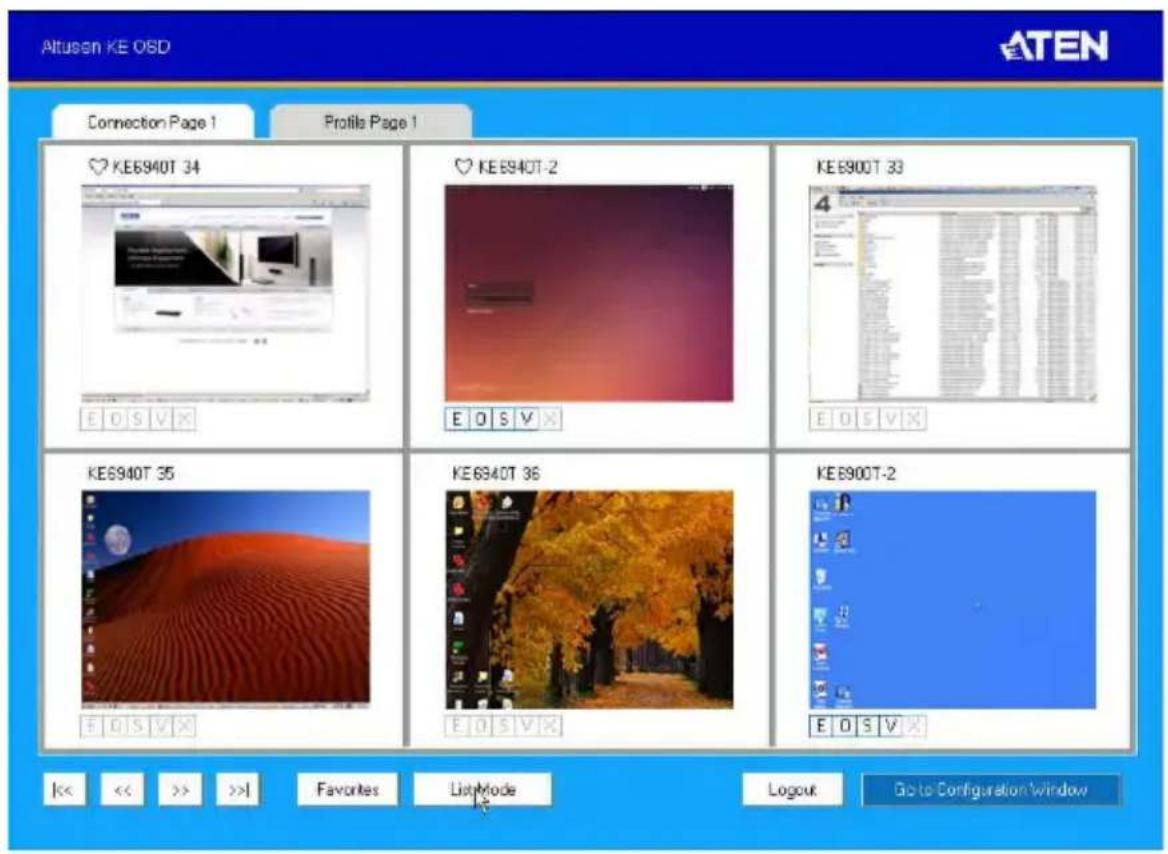Switch to List Mode
1168x854 pixels.
coord(483,790)
